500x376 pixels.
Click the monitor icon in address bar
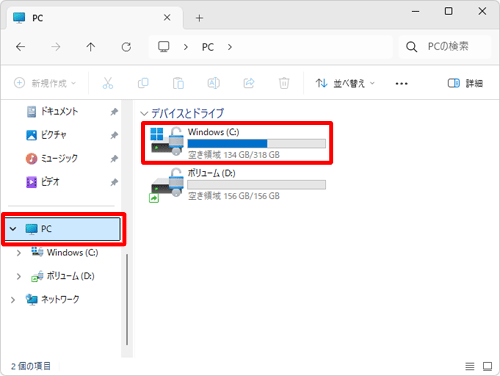164,47
